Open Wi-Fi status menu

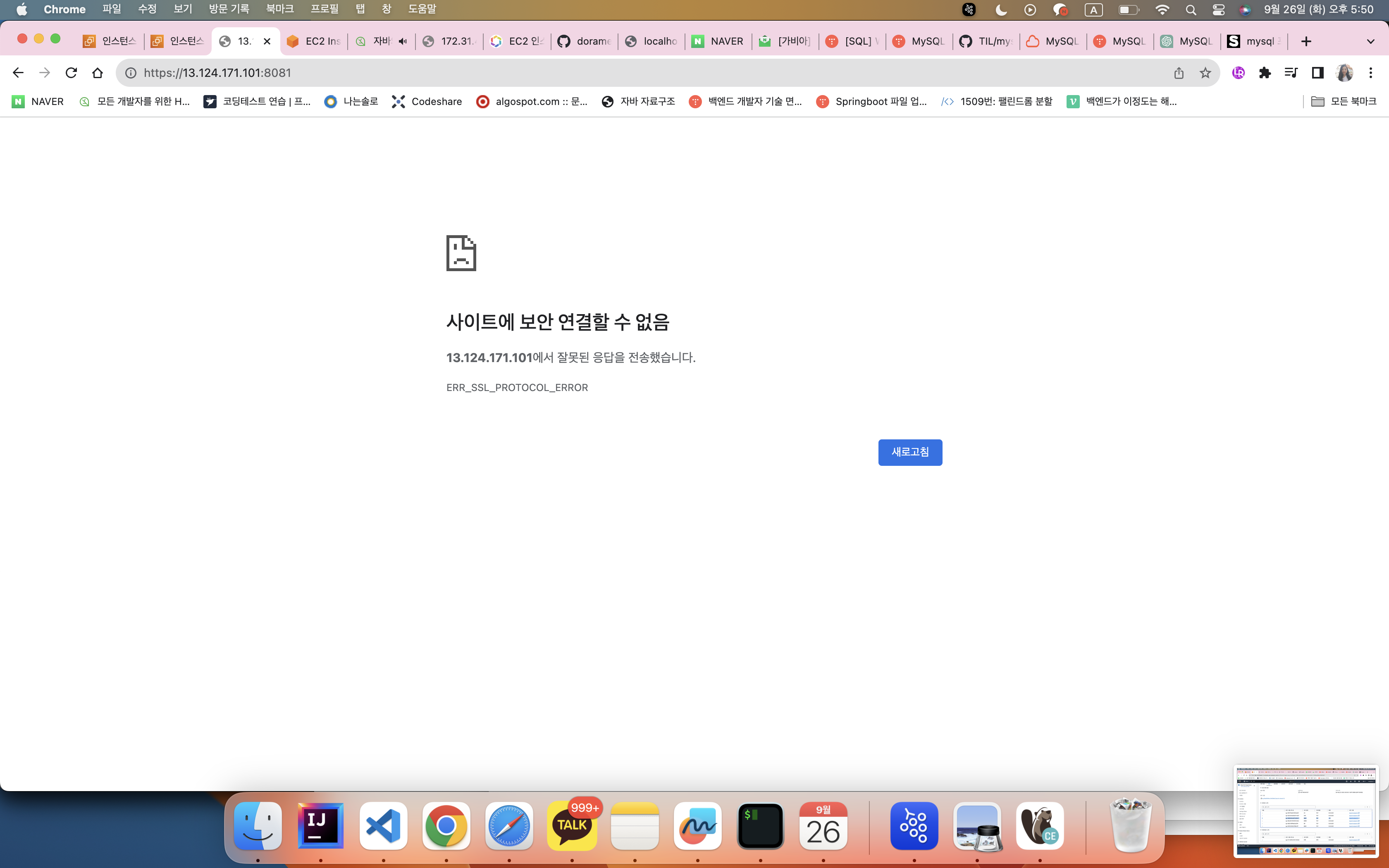pyautogui.click(x=1162, y=10)
